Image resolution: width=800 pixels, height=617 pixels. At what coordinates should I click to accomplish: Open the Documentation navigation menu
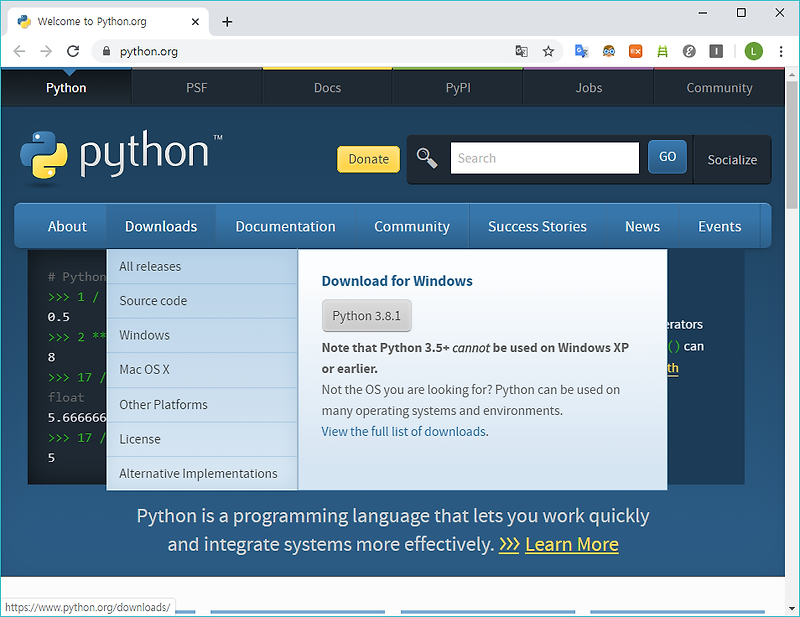[x=285, y=226]
